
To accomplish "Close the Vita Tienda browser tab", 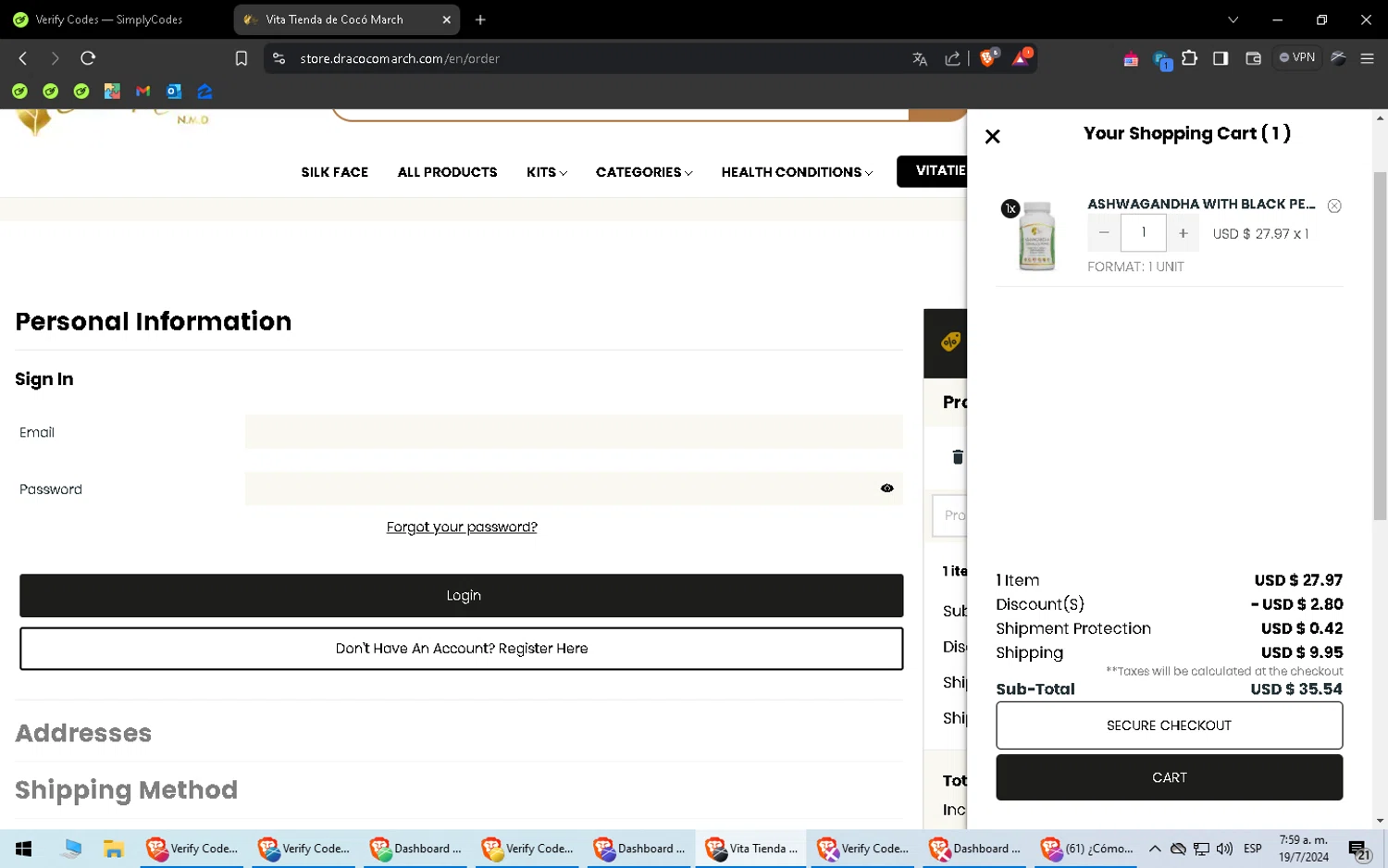I will (x=447, y=19).
